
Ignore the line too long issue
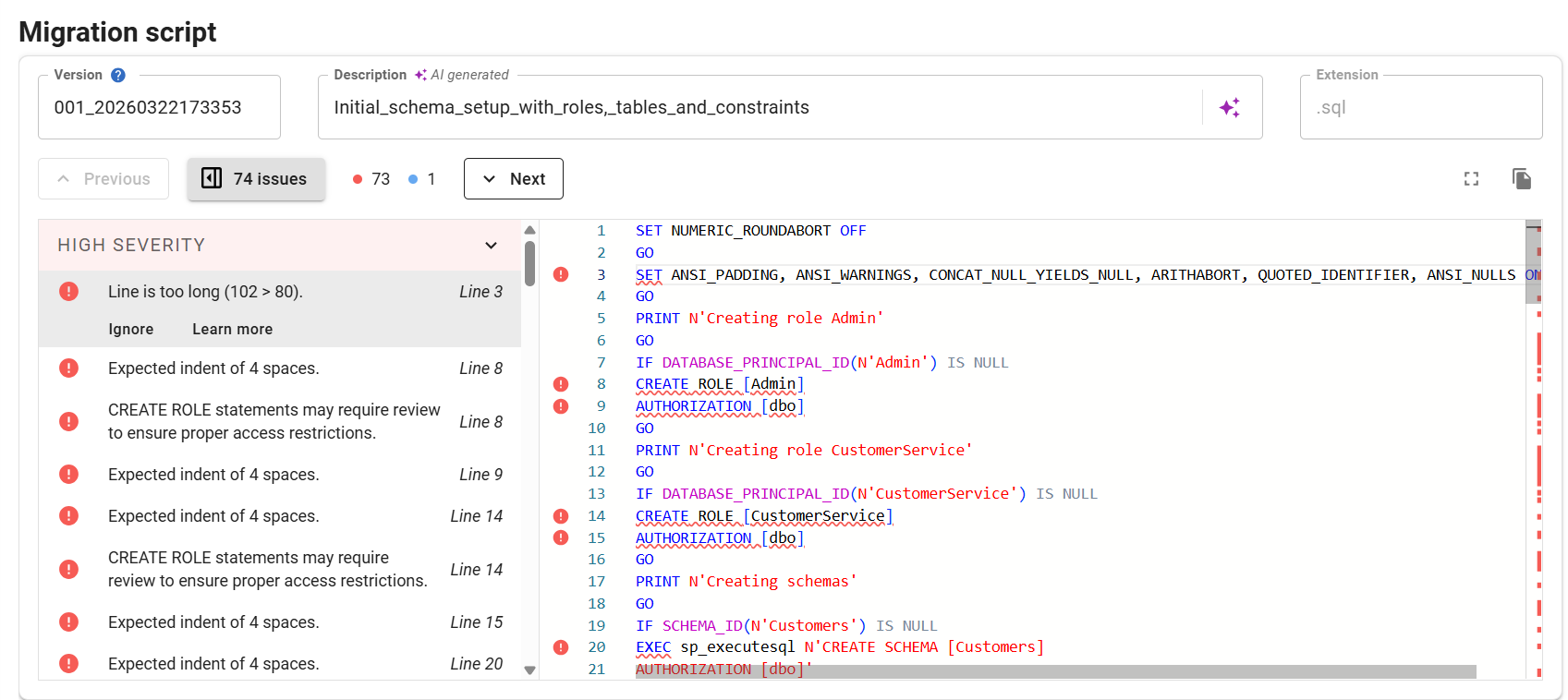point(130,330)
